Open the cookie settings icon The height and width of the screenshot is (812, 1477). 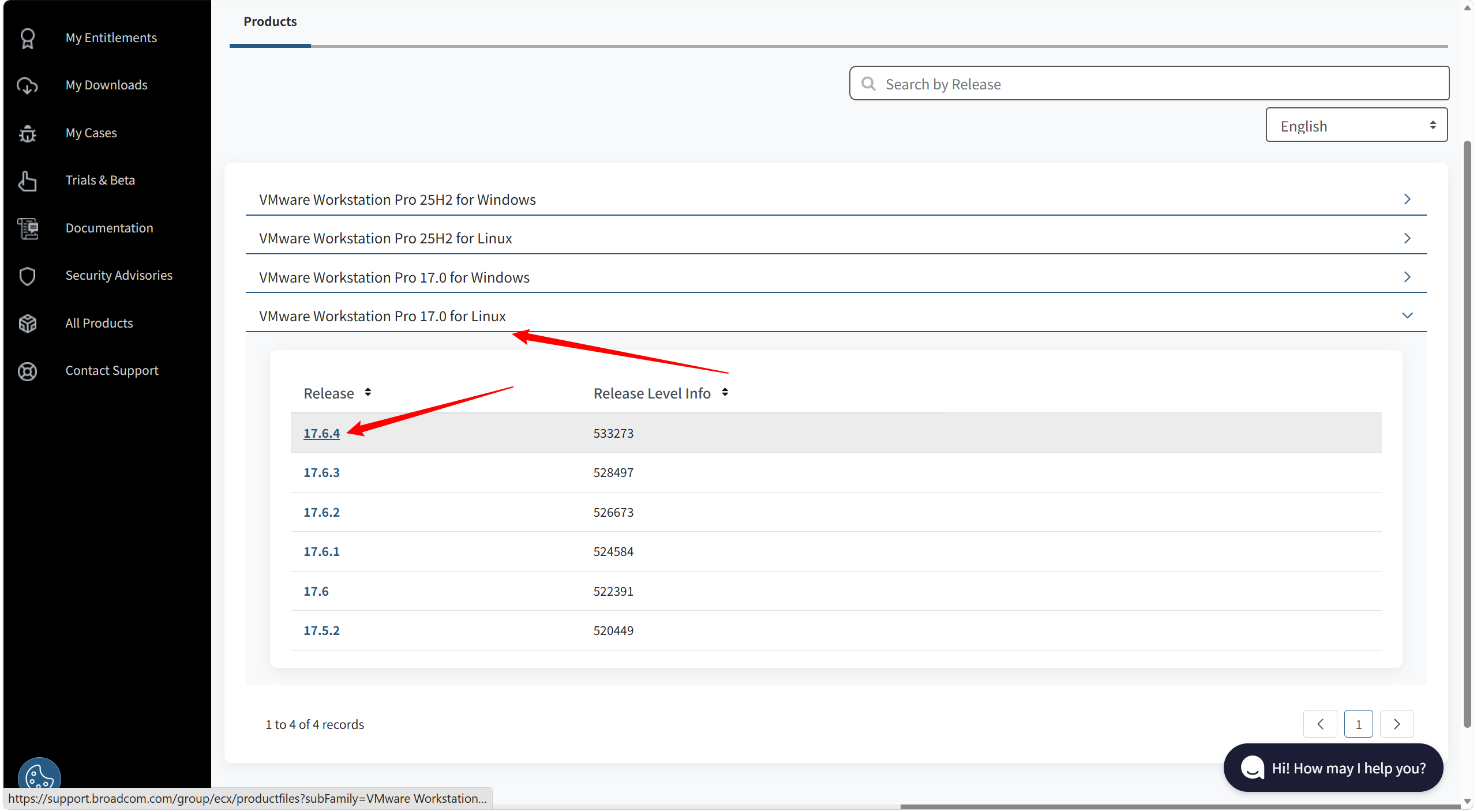point(39,776)
